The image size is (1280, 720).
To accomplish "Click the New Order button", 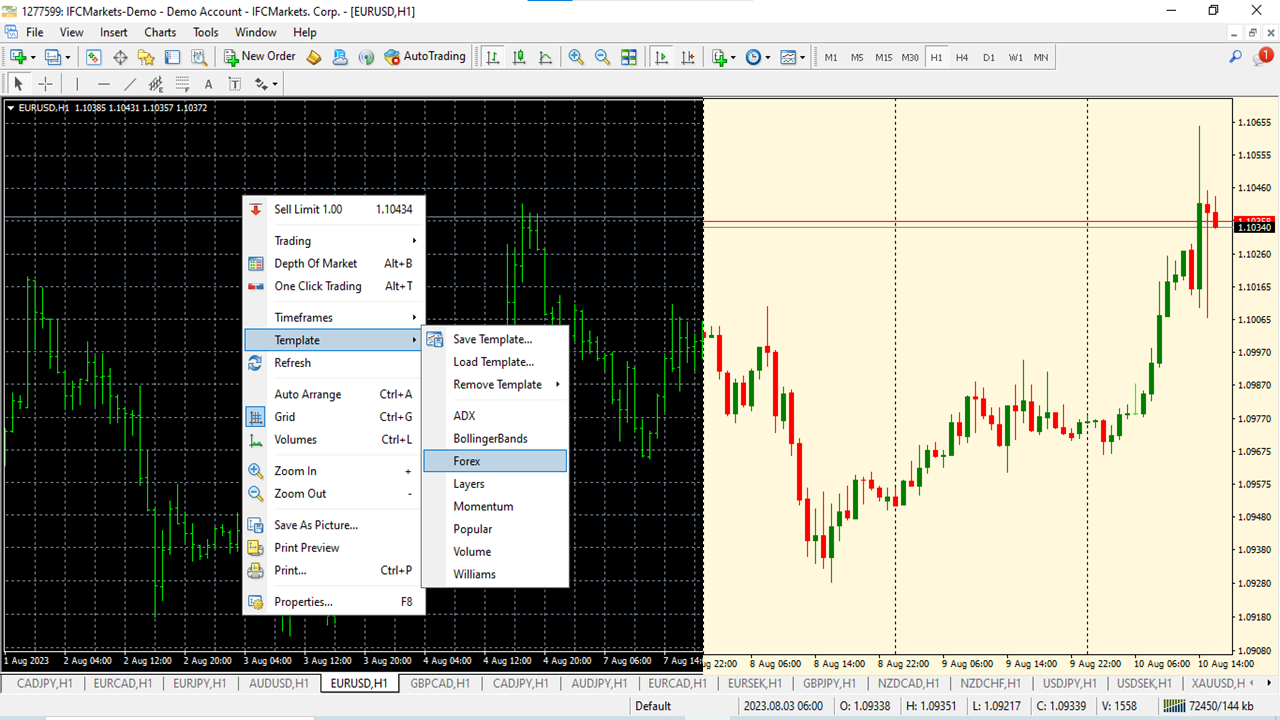I will tap(258, 57).
